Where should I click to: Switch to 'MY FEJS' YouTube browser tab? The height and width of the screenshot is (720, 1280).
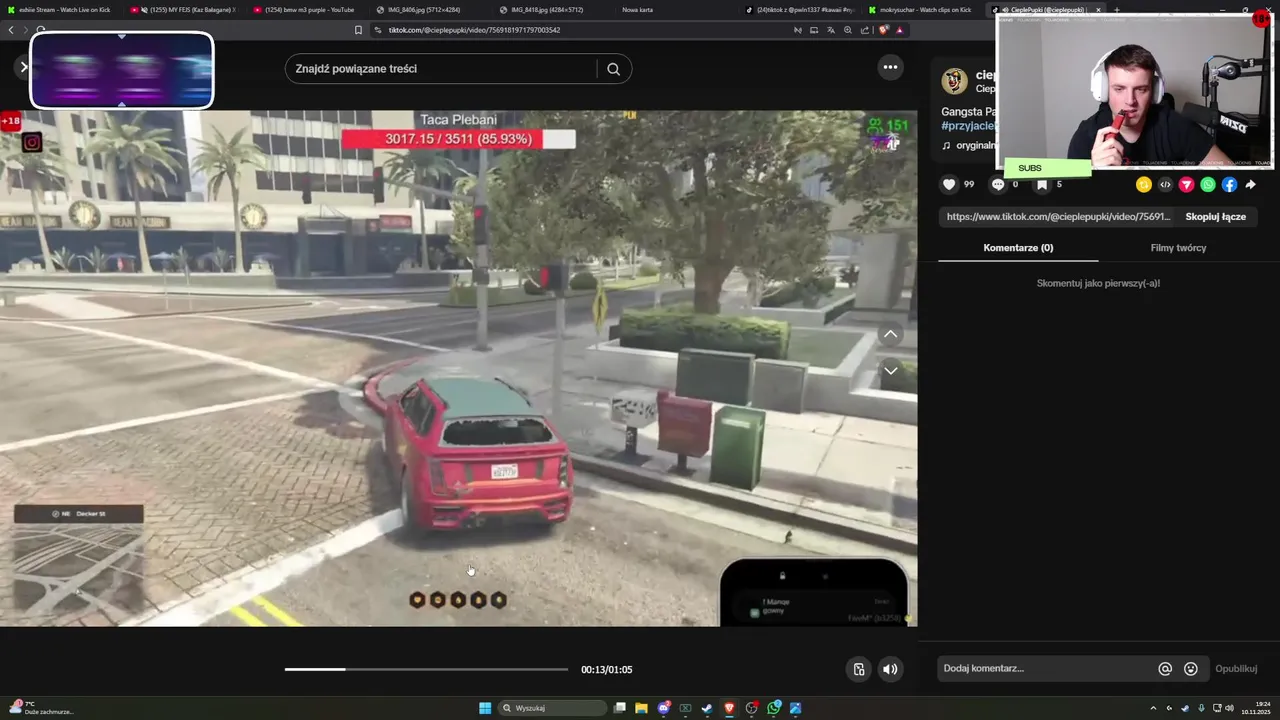[x=185, y=9]
